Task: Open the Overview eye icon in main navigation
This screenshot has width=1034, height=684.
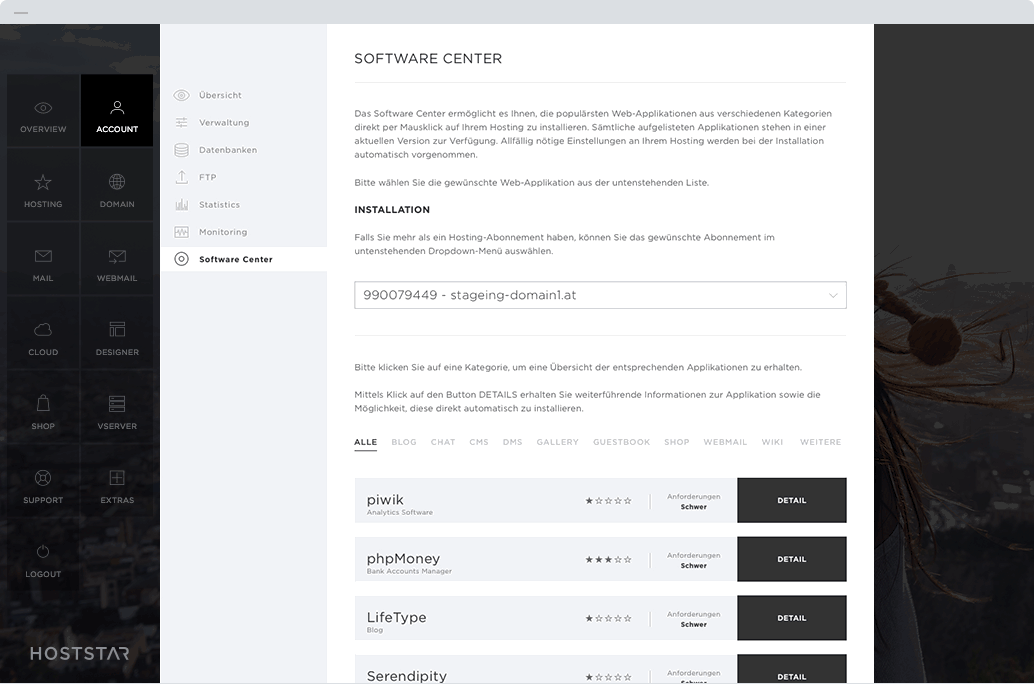Action: click(43, 108)
